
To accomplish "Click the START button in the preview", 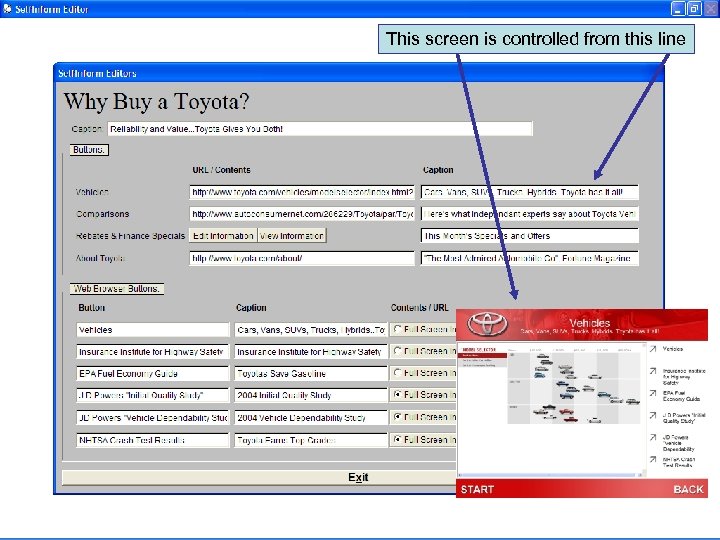I will click(477, 489).
